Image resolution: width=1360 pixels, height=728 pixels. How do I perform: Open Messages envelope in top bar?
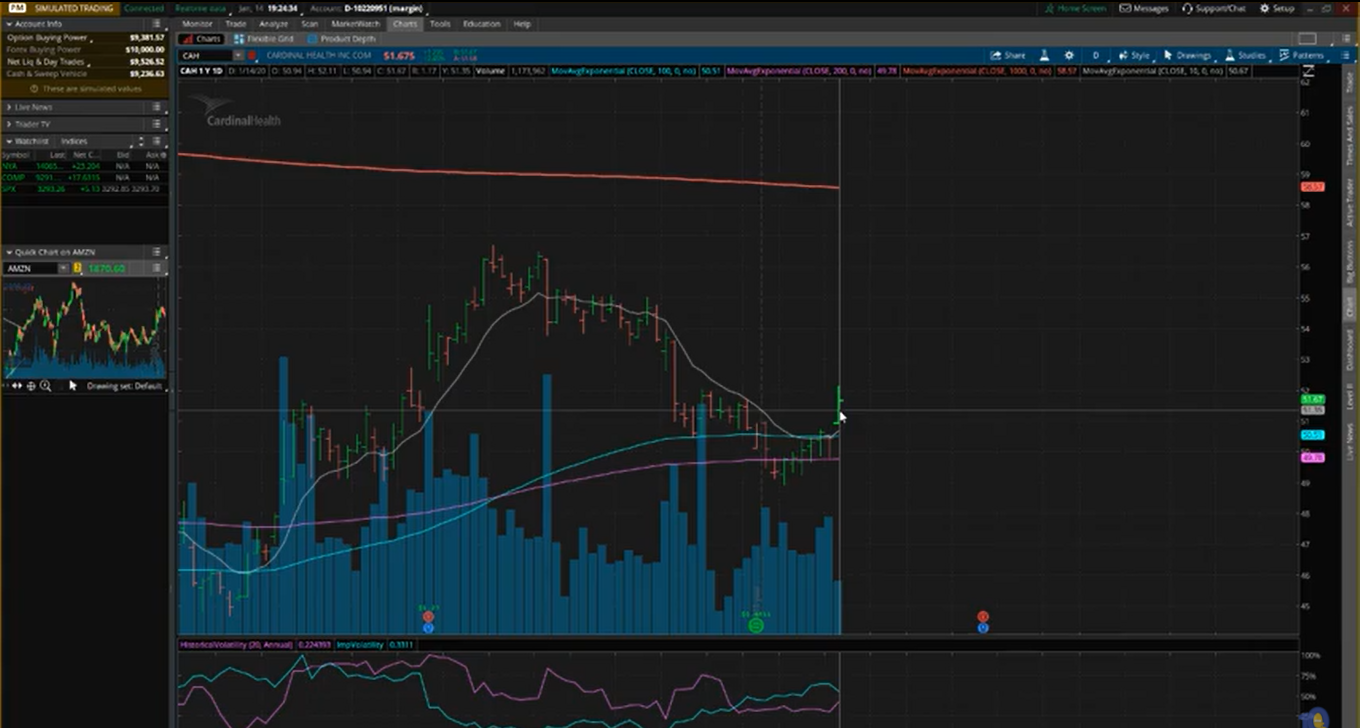point(1125,8)
